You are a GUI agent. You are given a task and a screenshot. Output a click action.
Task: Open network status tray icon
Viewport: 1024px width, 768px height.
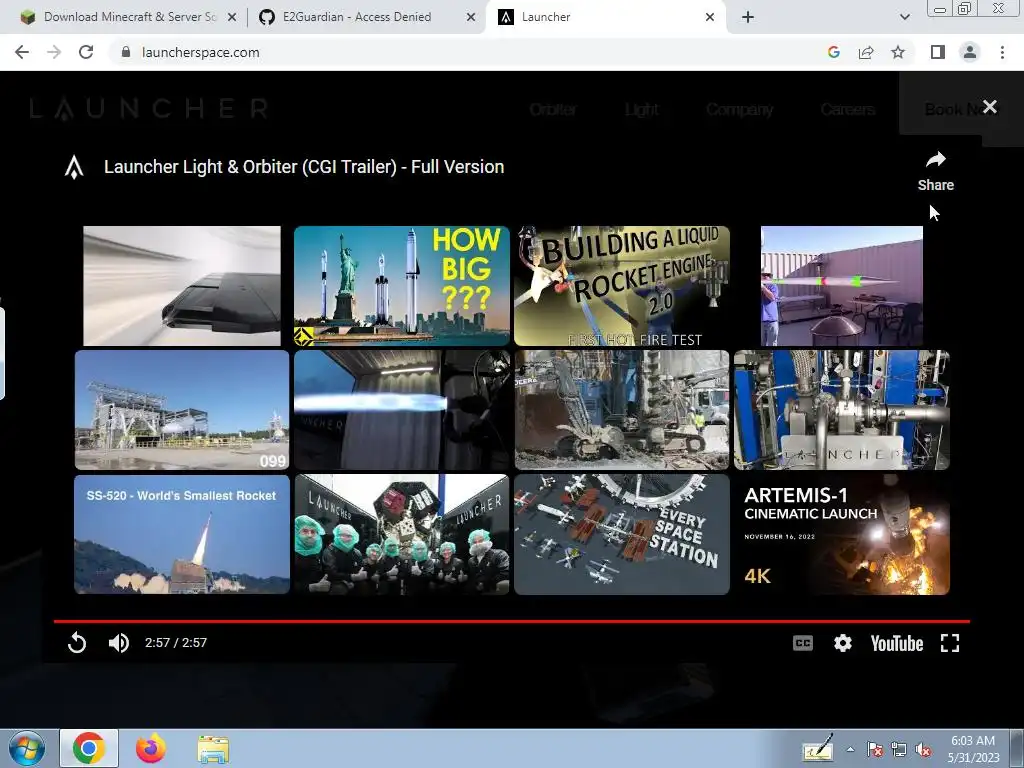899,750
